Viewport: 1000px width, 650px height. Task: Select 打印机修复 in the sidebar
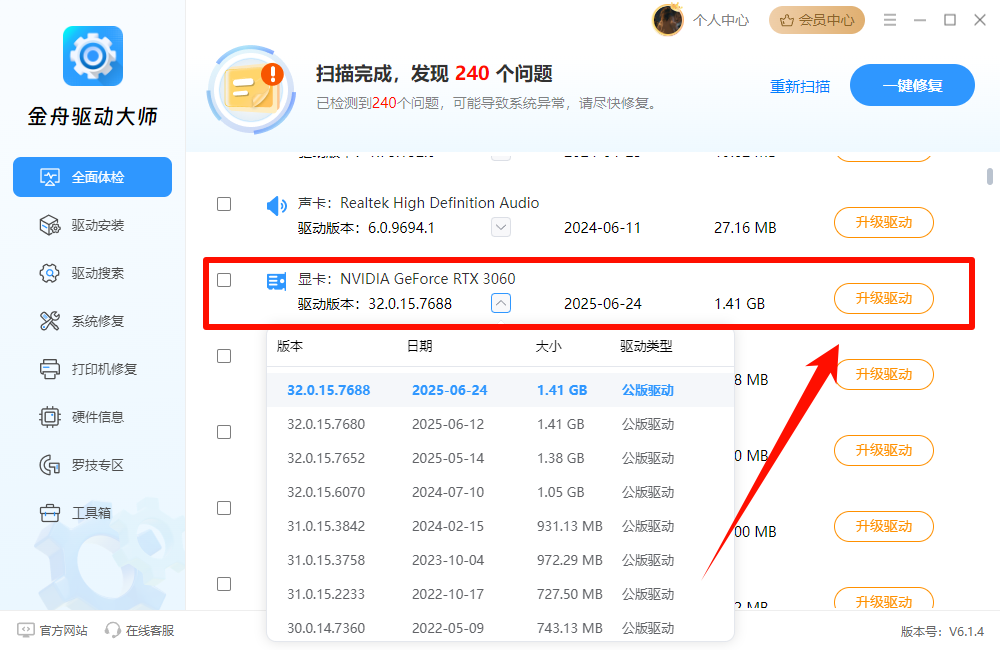coord(92,369)
